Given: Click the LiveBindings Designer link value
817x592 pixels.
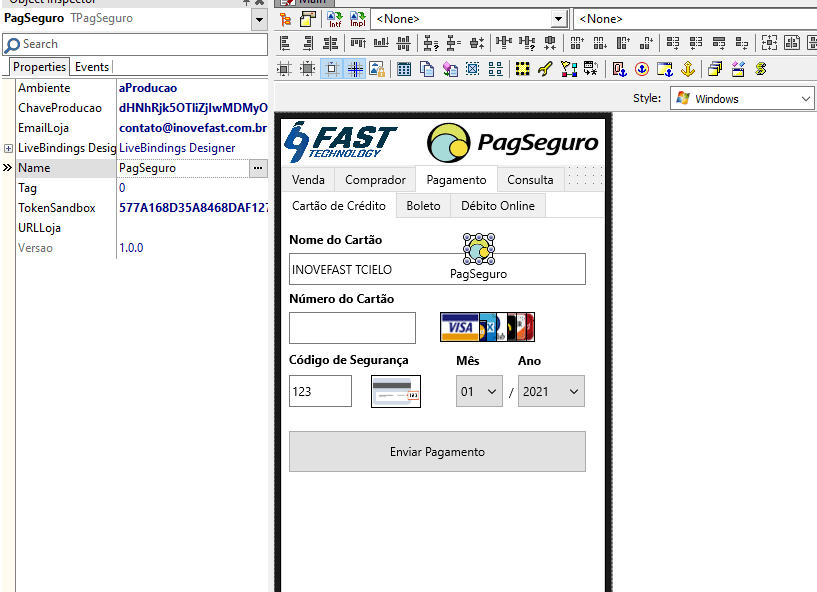Looking at the screenshot, I should 177,148.
